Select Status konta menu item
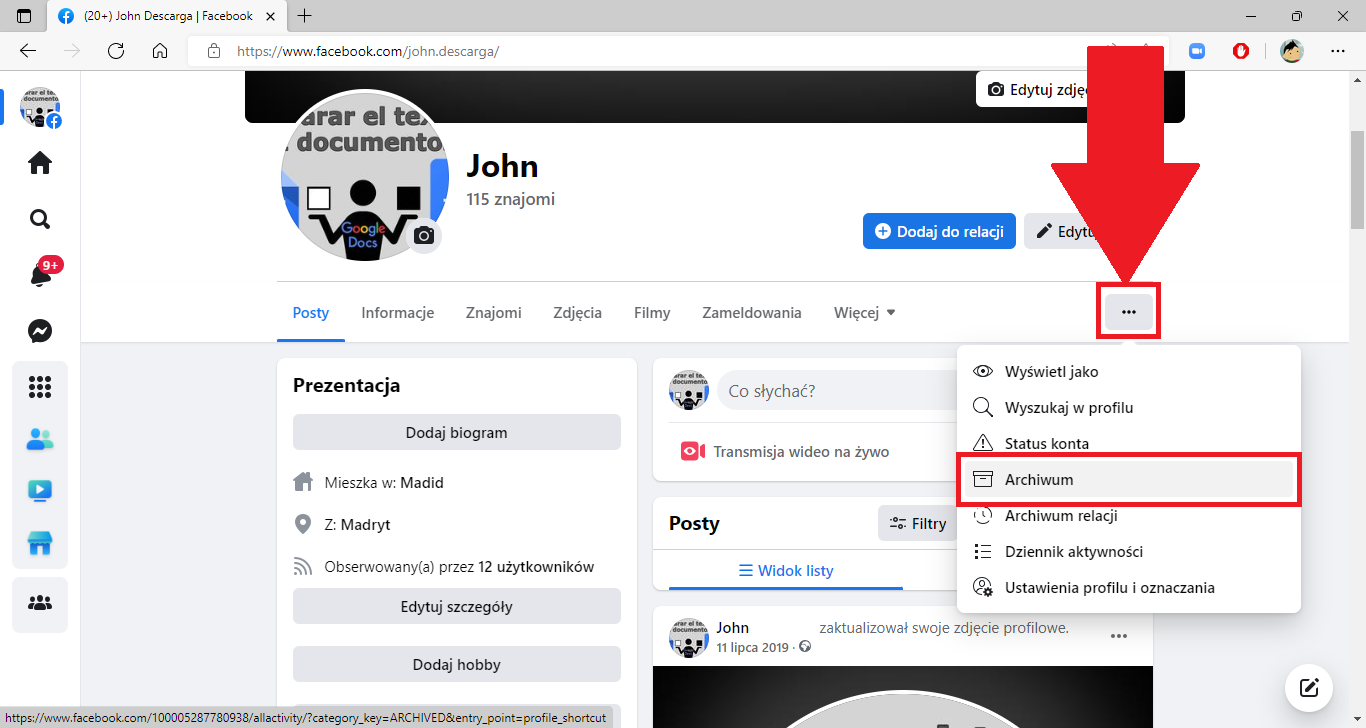The image size is (1366, 728). click(x=1129, y=443)
